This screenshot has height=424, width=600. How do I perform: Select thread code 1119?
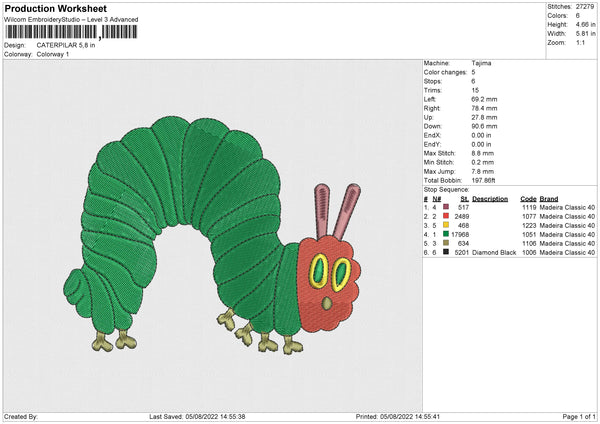(529, 207)
